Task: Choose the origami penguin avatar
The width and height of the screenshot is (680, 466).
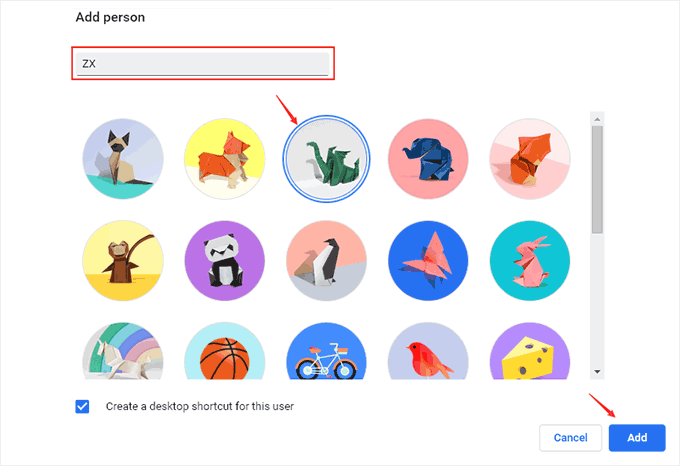Action: tap(326, 261)
